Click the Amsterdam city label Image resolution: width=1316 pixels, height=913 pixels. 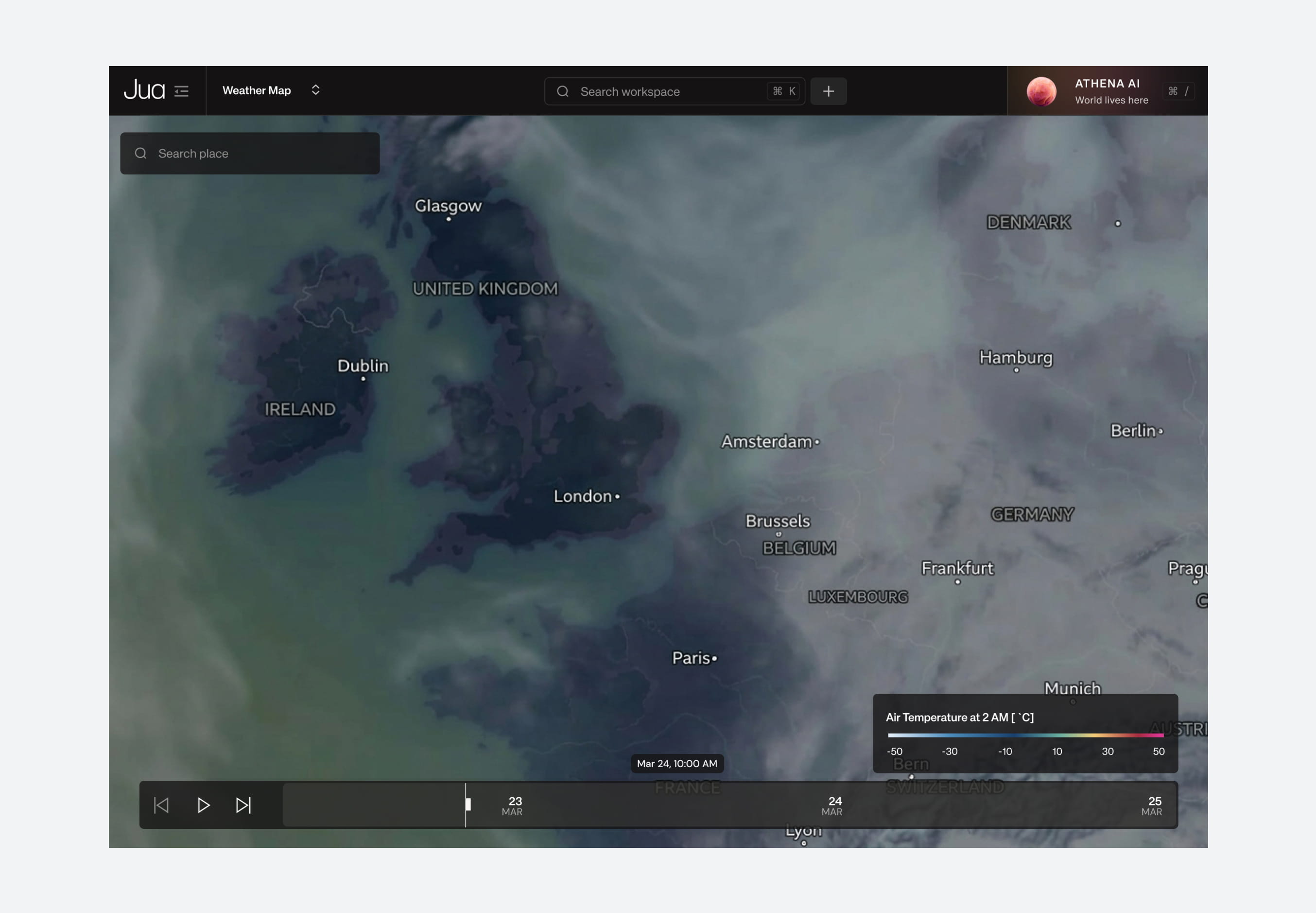[x=767, y=441]
